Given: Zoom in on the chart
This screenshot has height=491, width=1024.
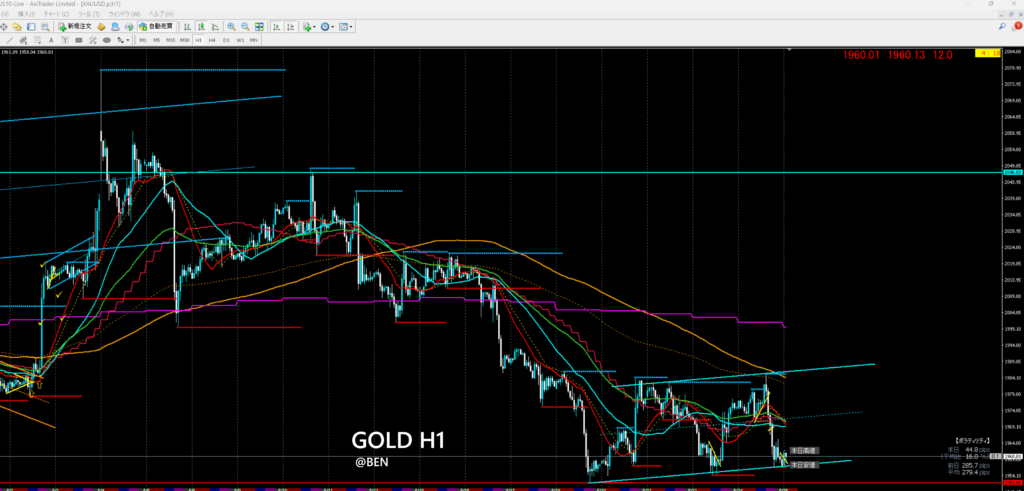Looking at the screenshot, I should click(231, 27).
